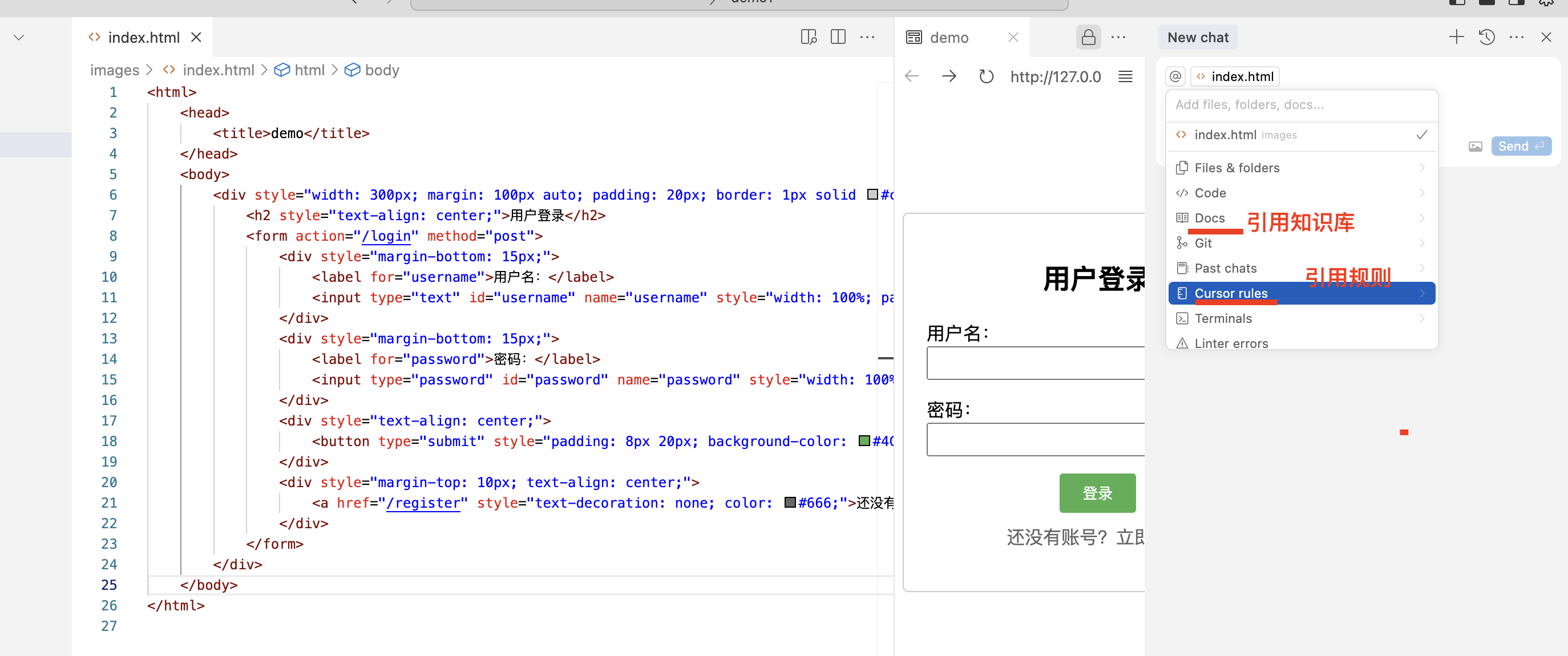Open chat history with the clock icon
This screenshot has height=656, width=1568.
coord(1486,37)
